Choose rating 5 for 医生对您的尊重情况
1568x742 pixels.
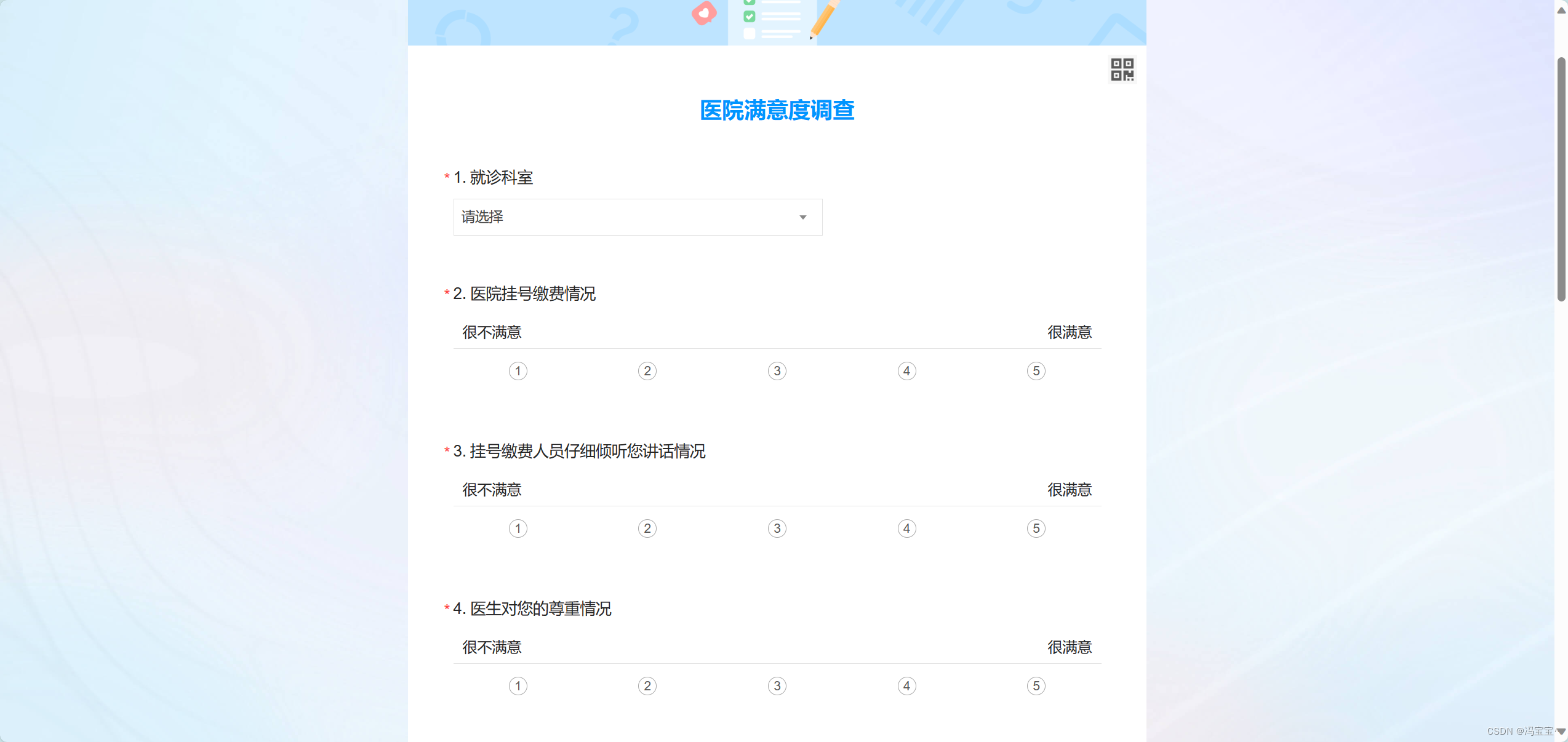[1036, 685]
